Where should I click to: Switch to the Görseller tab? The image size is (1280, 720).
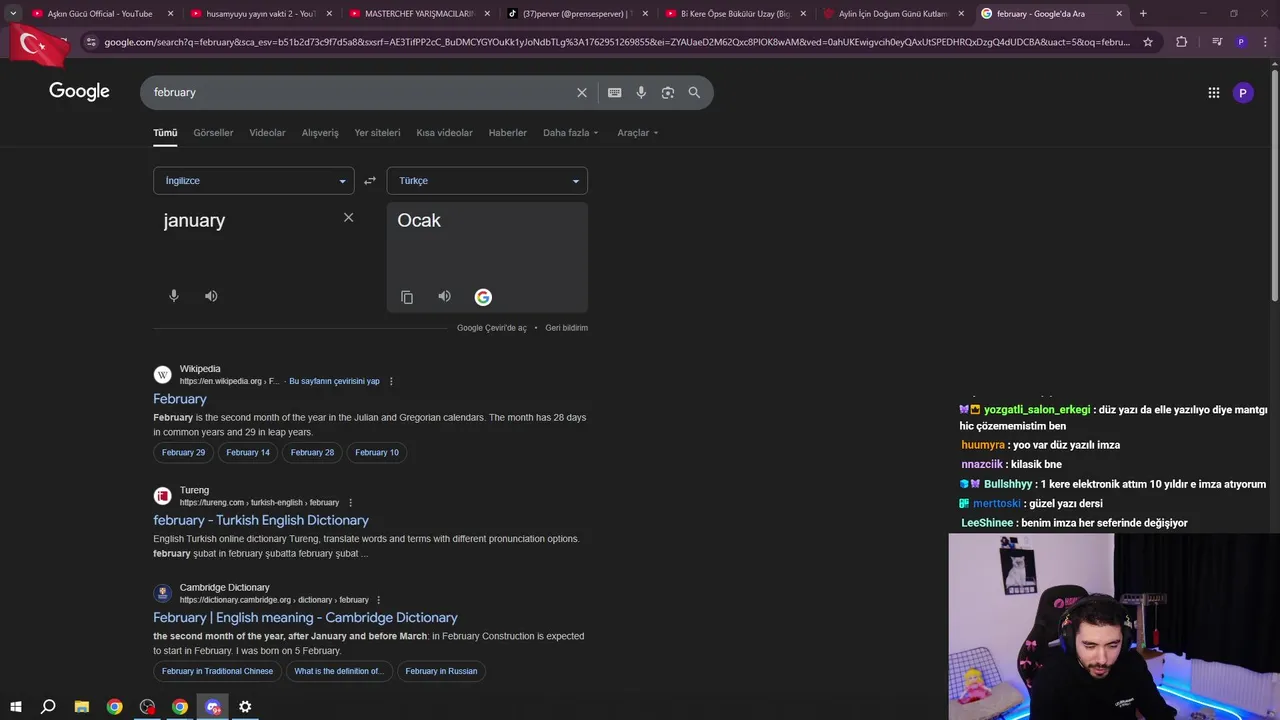tap(213, 133)
